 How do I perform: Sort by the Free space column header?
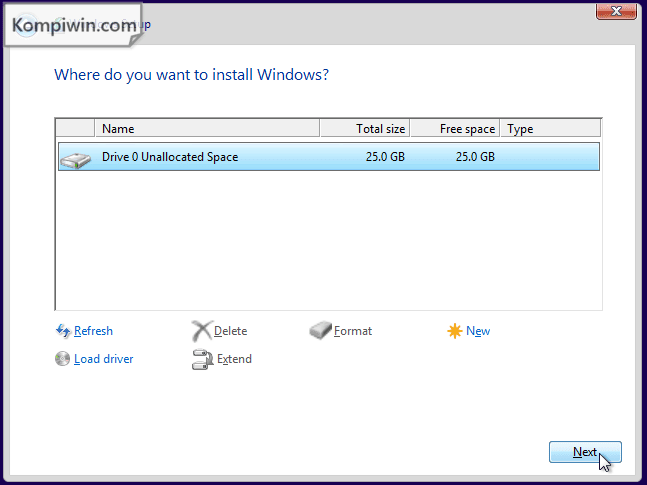point(455,129)
